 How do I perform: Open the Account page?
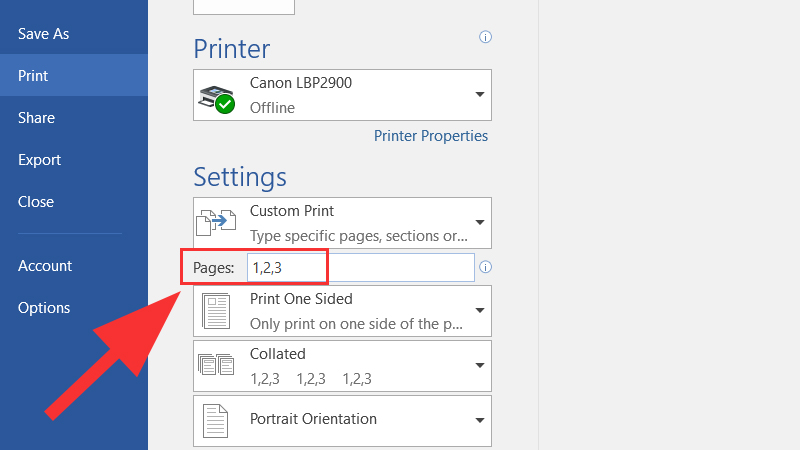coord(45,266)
